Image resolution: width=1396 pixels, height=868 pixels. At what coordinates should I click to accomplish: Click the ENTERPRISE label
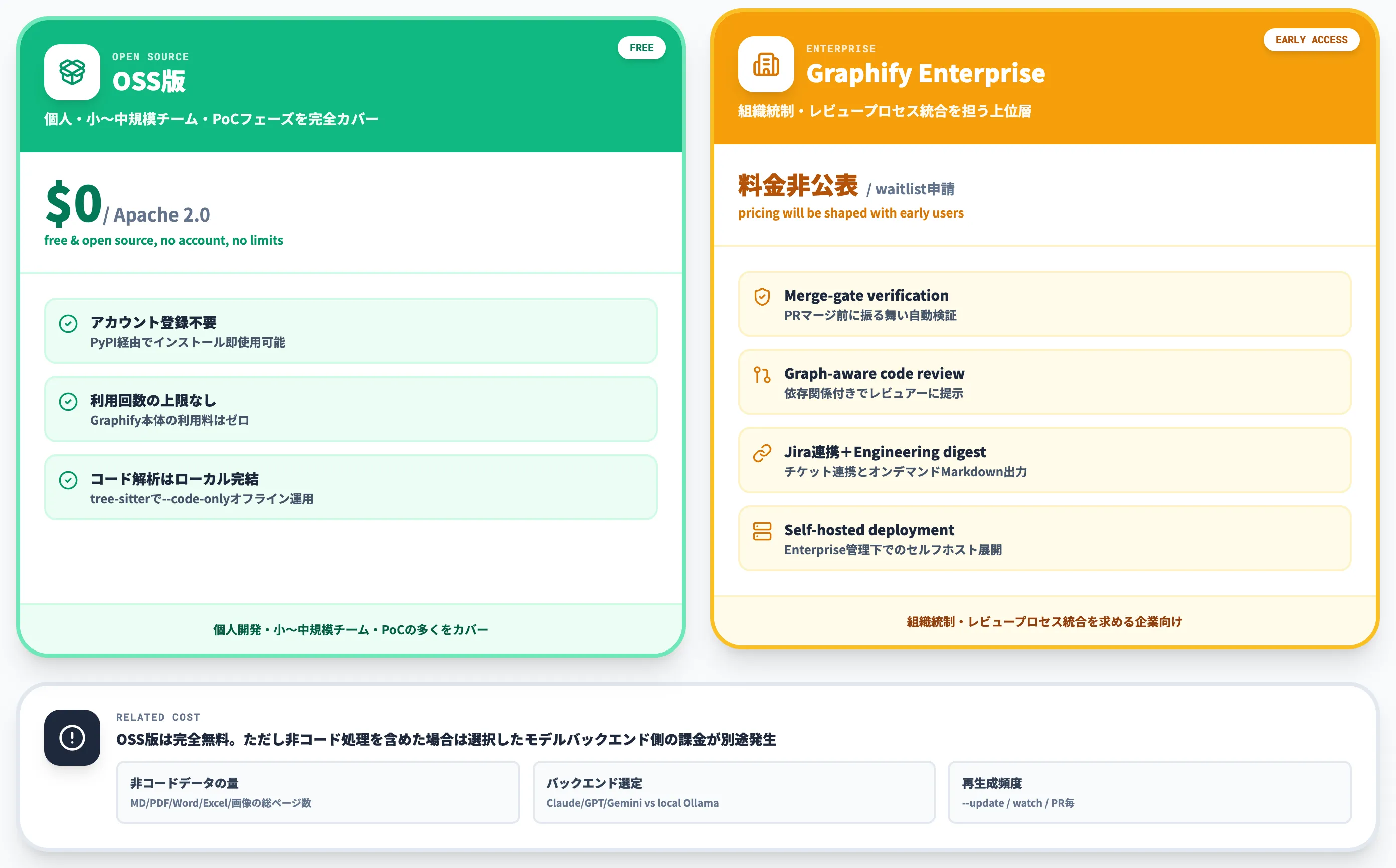(841, 48)
